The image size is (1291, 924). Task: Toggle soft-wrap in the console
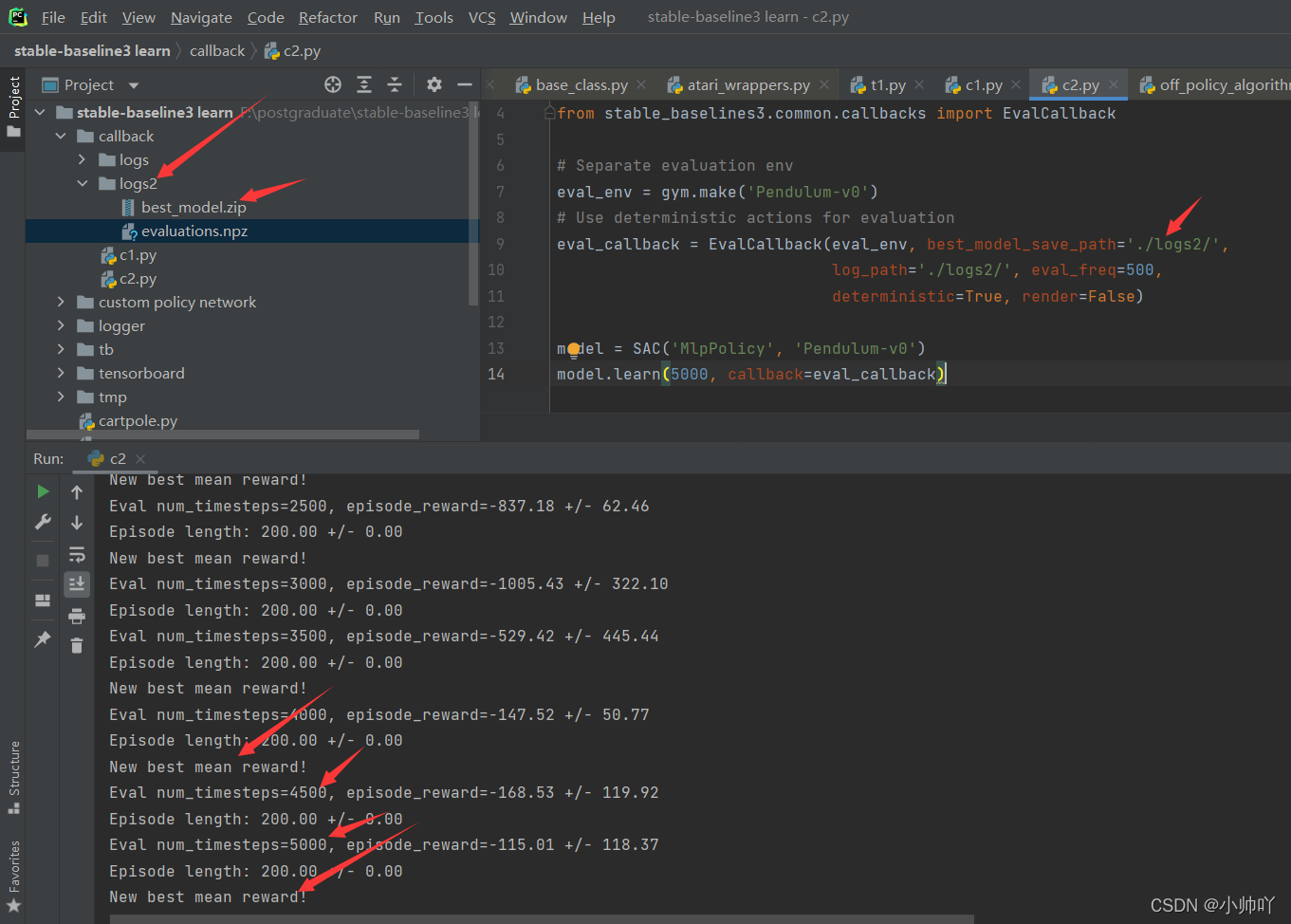(77, 554)
